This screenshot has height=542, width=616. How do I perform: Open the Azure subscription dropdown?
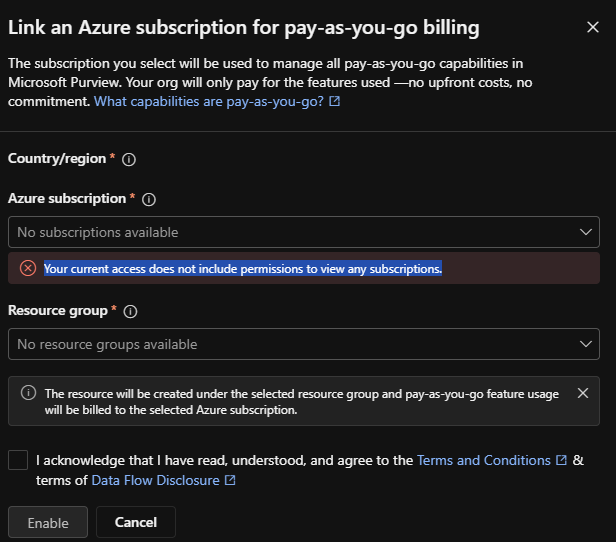(304, 232)
